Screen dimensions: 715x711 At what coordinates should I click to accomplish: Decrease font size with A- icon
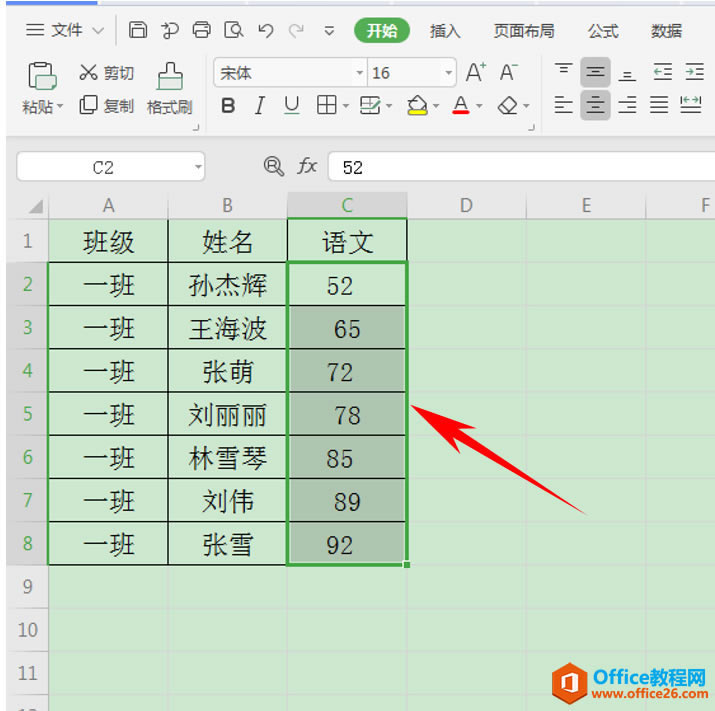(x=508, y=72)
